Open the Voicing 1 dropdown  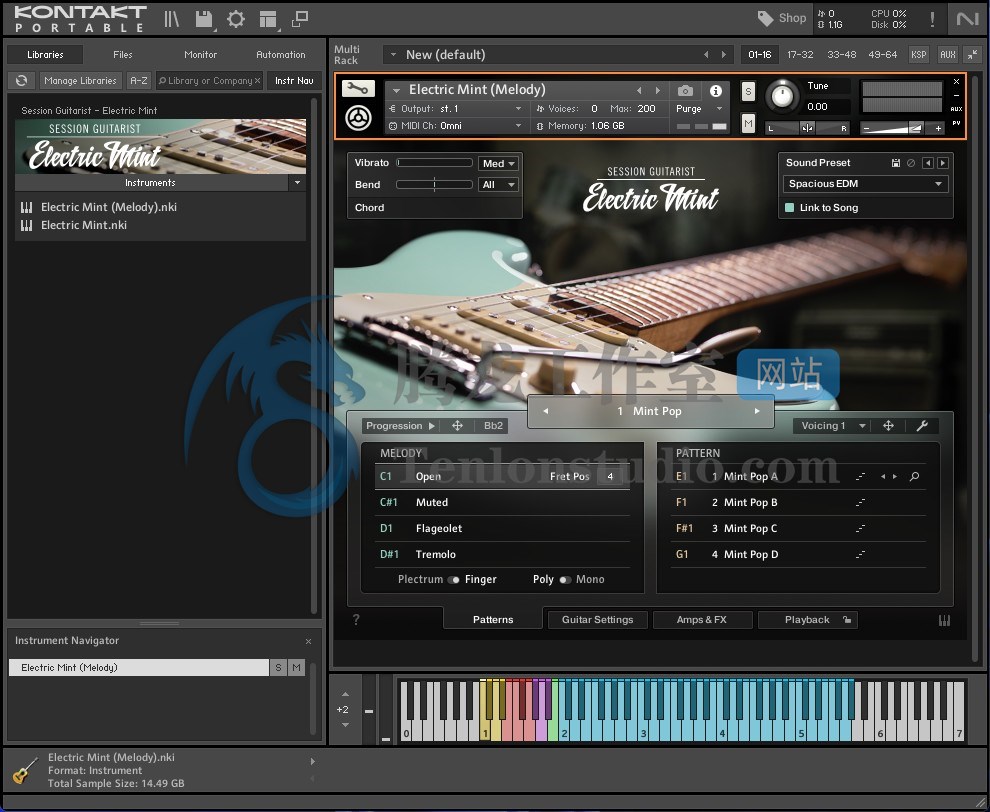(x=832, y=426)
